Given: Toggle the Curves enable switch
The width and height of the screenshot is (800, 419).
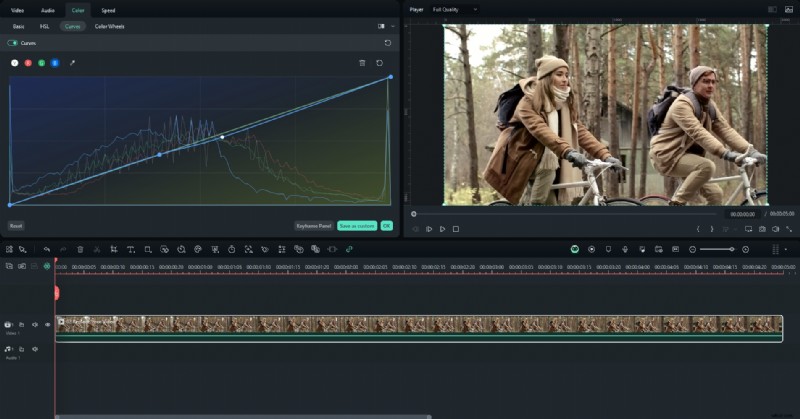Looking at the screenshot, I should 12,43.
